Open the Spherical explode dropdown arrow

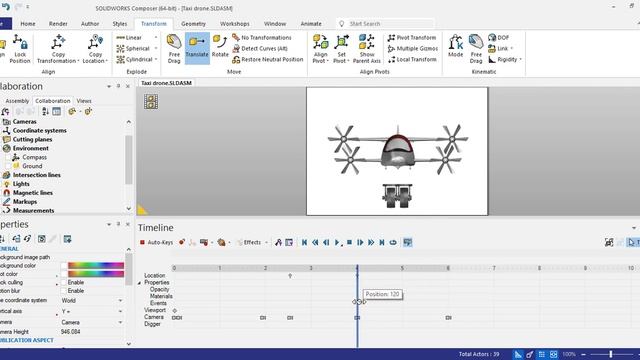click(156, 49)
